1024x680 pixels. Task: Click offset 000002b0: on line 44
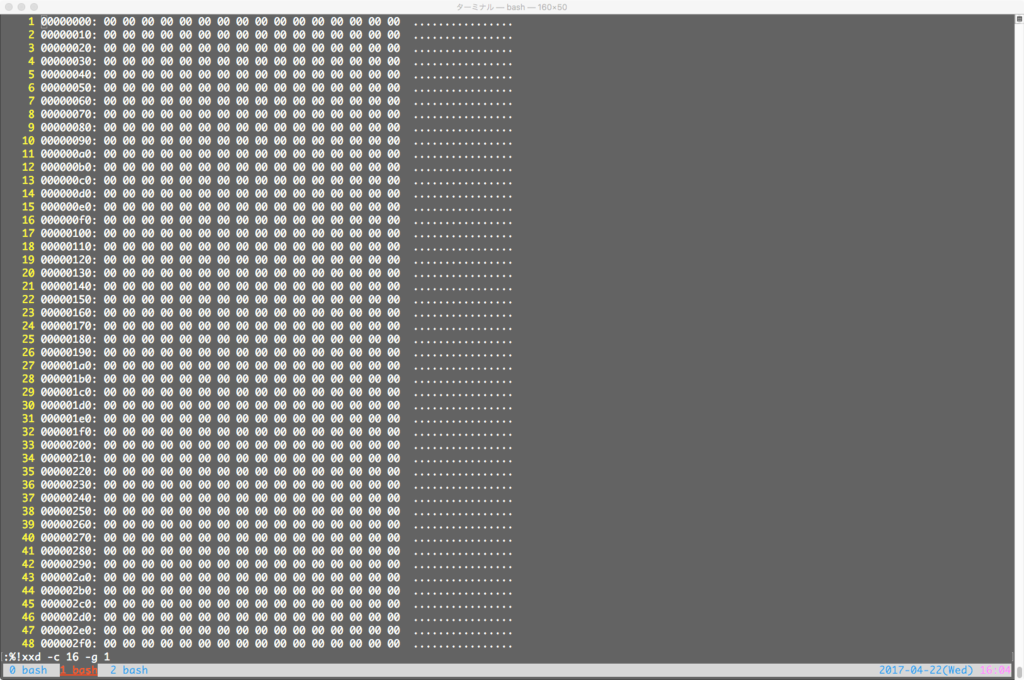tap(69, 591)
